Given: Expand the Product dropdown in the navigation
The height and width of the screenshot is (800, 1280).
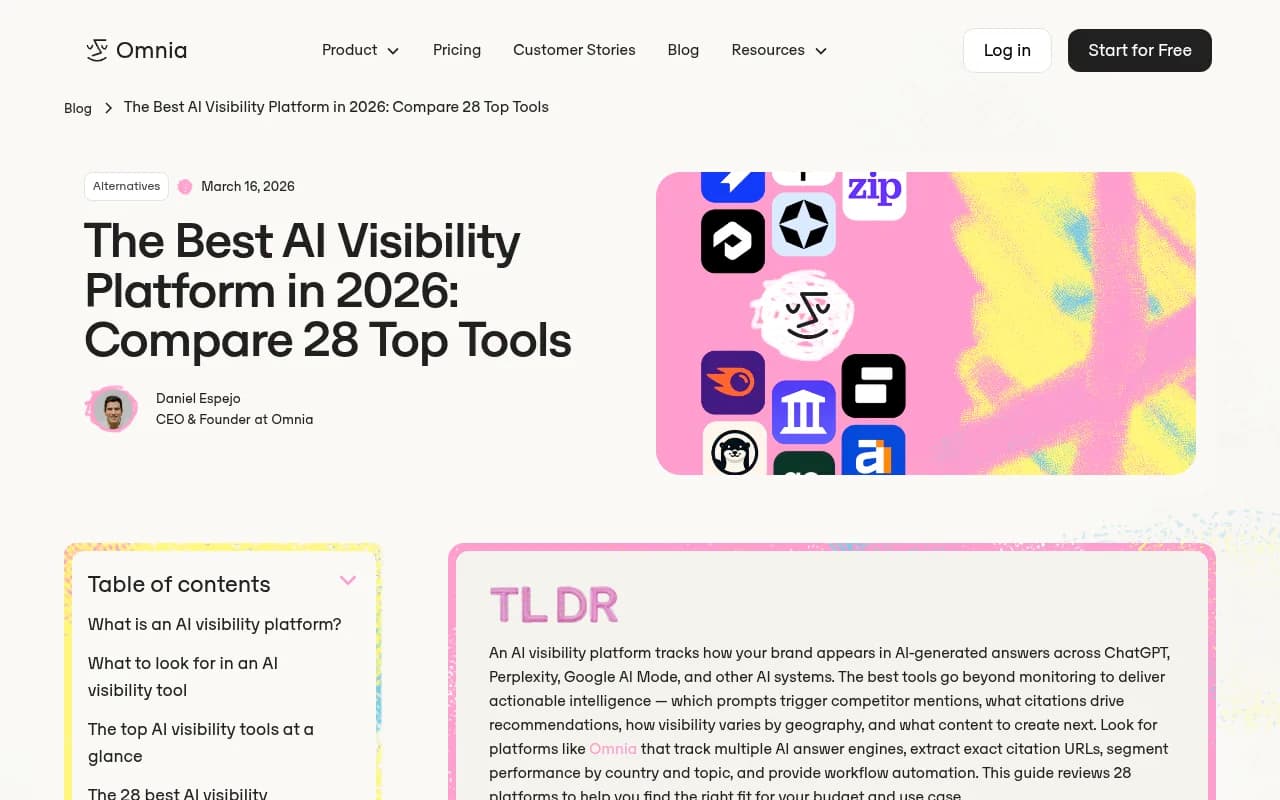Looking at the screenshot, I should (x=360, y=50).
